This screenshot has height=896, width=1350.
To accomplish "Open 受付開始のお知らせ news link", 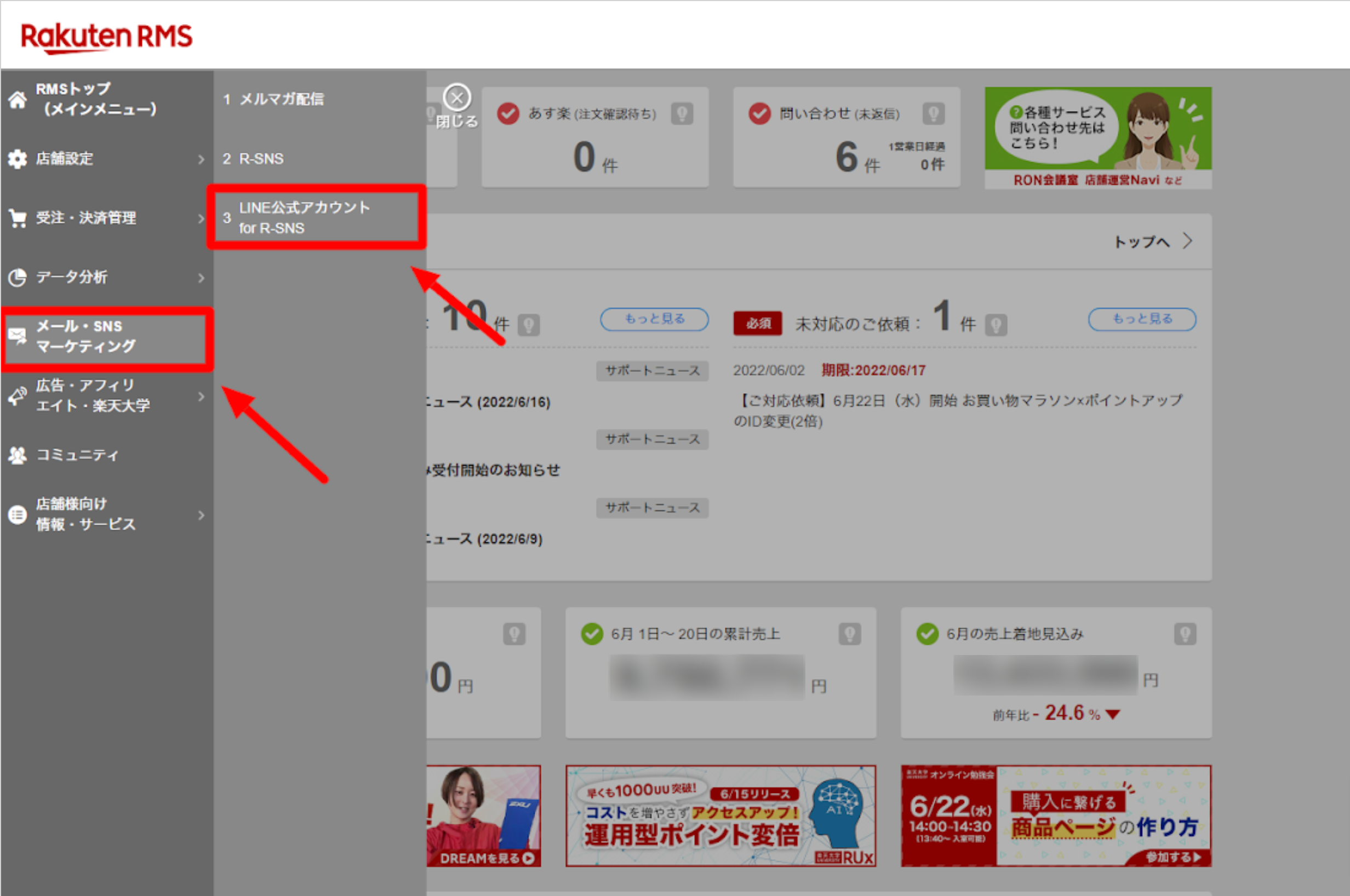I will [493, 470].
